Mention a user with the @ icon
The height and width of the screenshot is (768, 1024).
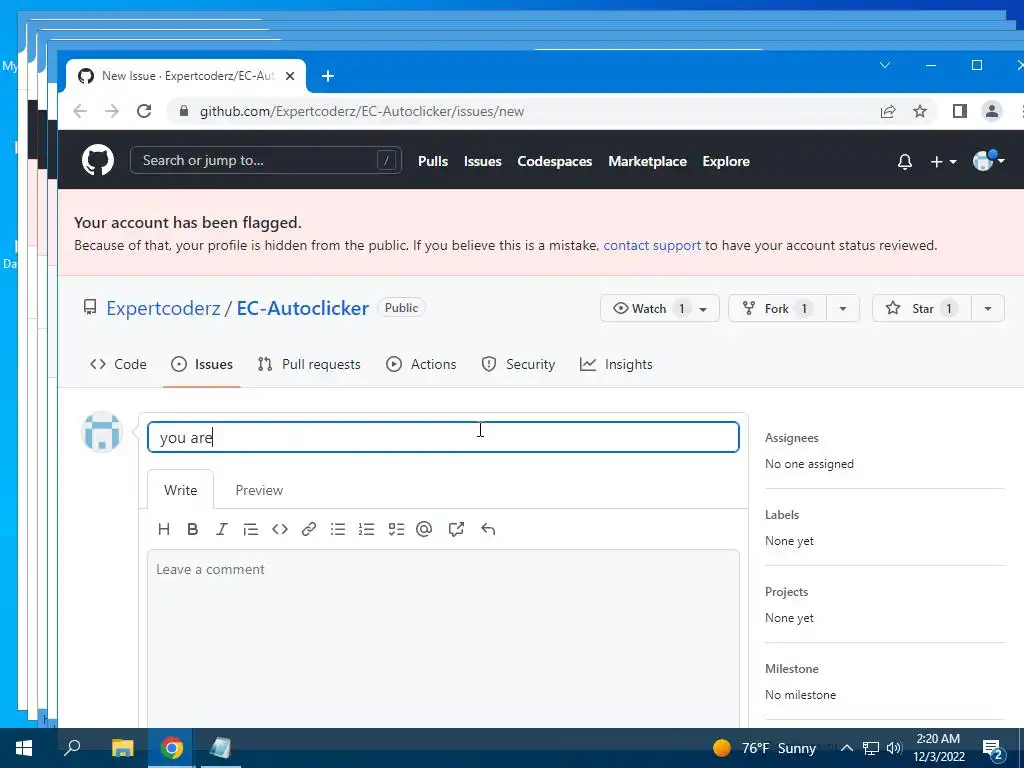tap(424, 529)
